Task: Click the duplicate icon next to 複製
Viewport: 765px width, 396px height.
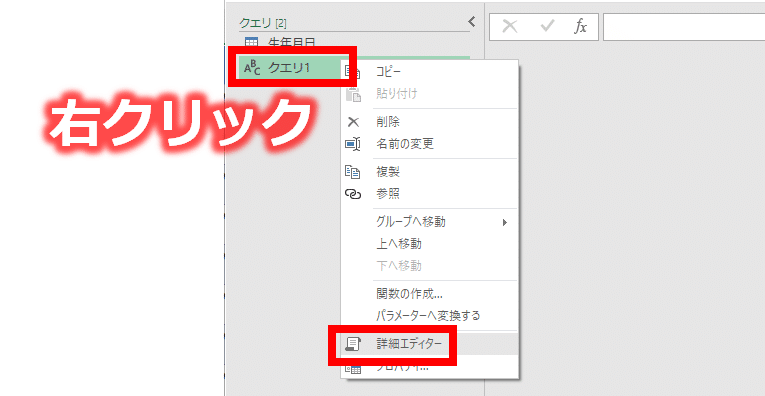Action: point(353,172)
